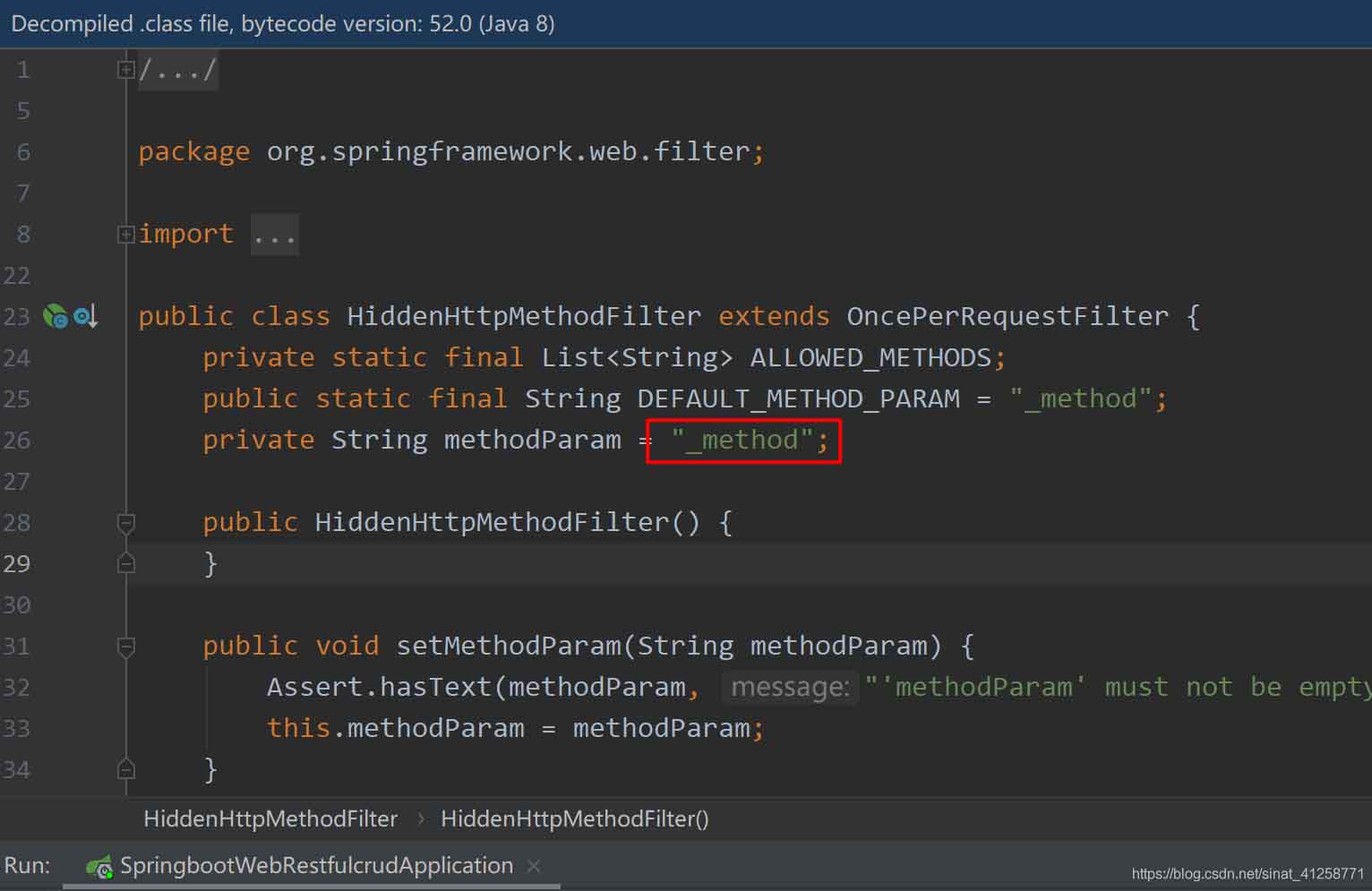Close the SpringbootWebRestfulcrudApplication run tab
Image resolution: width=1372 pixels, height=891 pixels.
pyautogui.click(x=534, y=866)
